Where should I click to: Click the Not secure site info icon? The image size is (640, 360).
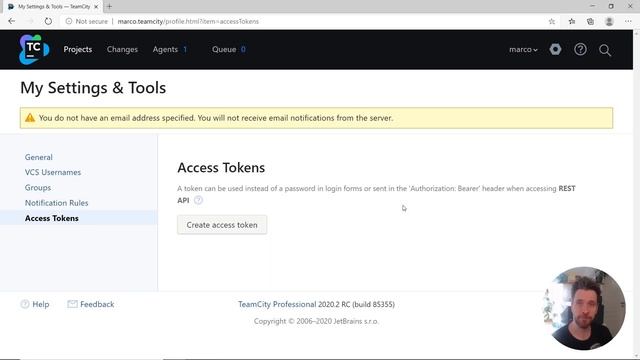pyautogui.click(x=69, y=21)
